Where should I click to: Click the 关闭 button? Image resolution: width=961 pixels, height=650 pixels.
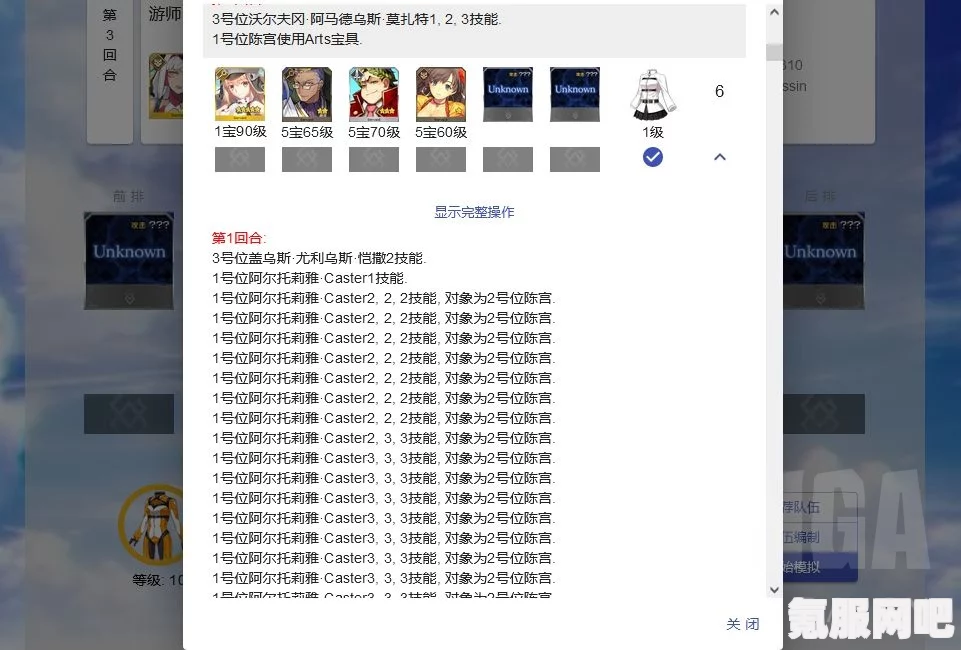pyautogui.click(x=743, y=624)
